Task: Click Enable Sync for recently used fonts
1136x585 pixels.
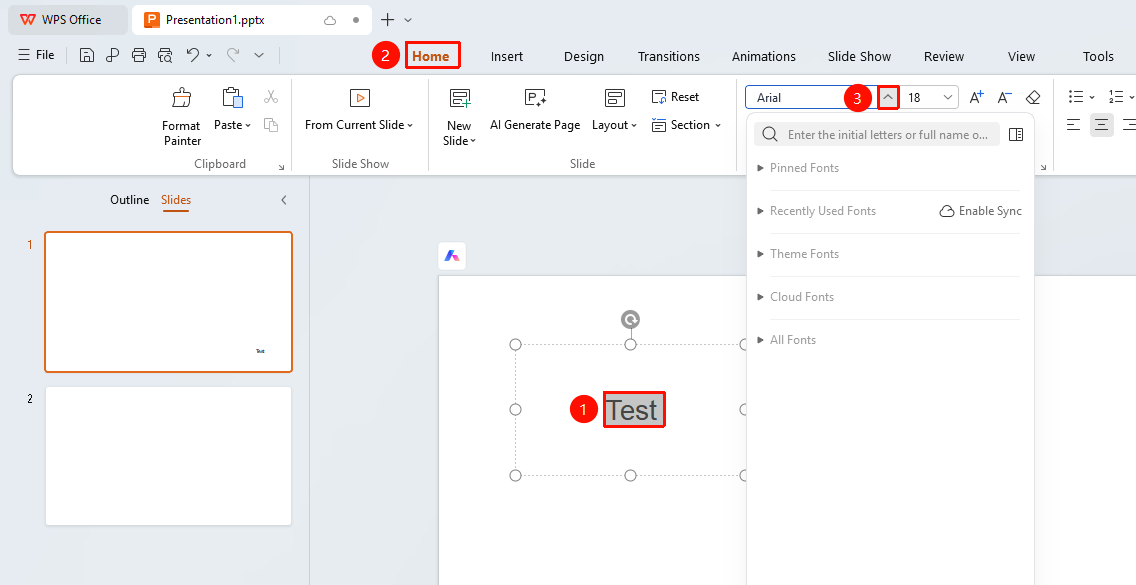Action: tap(980, 211)
